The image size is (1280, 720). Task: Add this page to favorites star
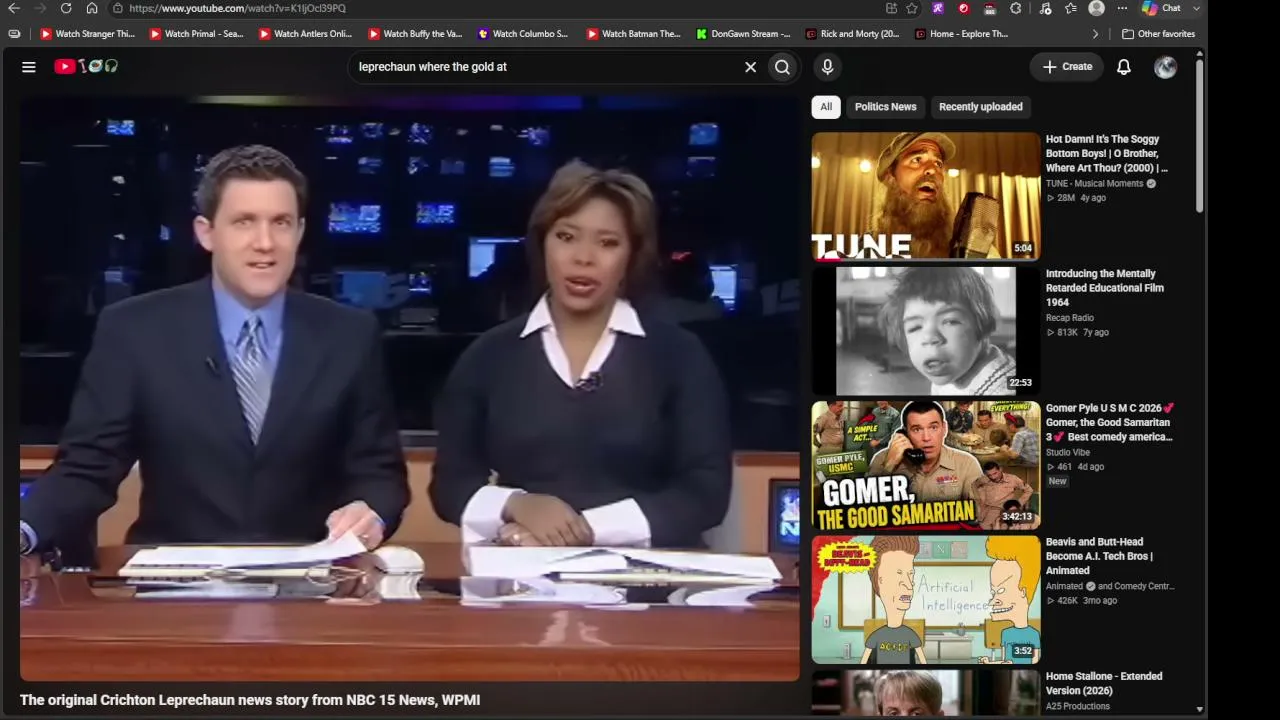pos(912,8)
